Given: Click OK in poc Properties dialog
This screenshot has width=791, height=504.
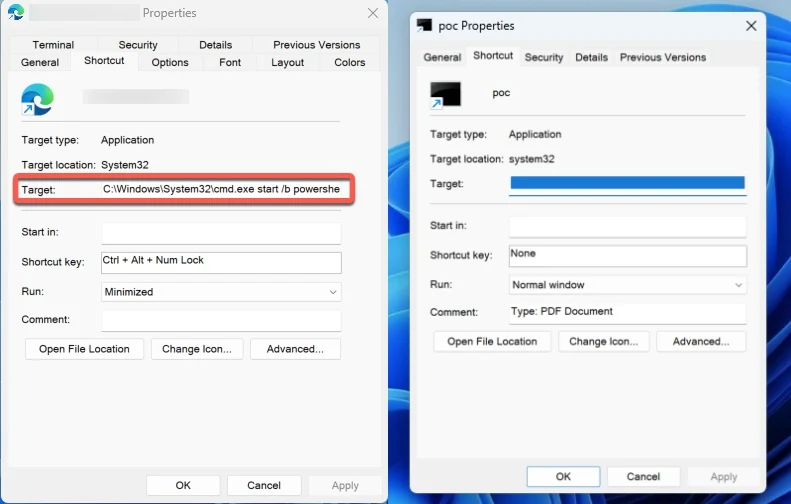Looking at the screenshot, I should pos(563,477).
